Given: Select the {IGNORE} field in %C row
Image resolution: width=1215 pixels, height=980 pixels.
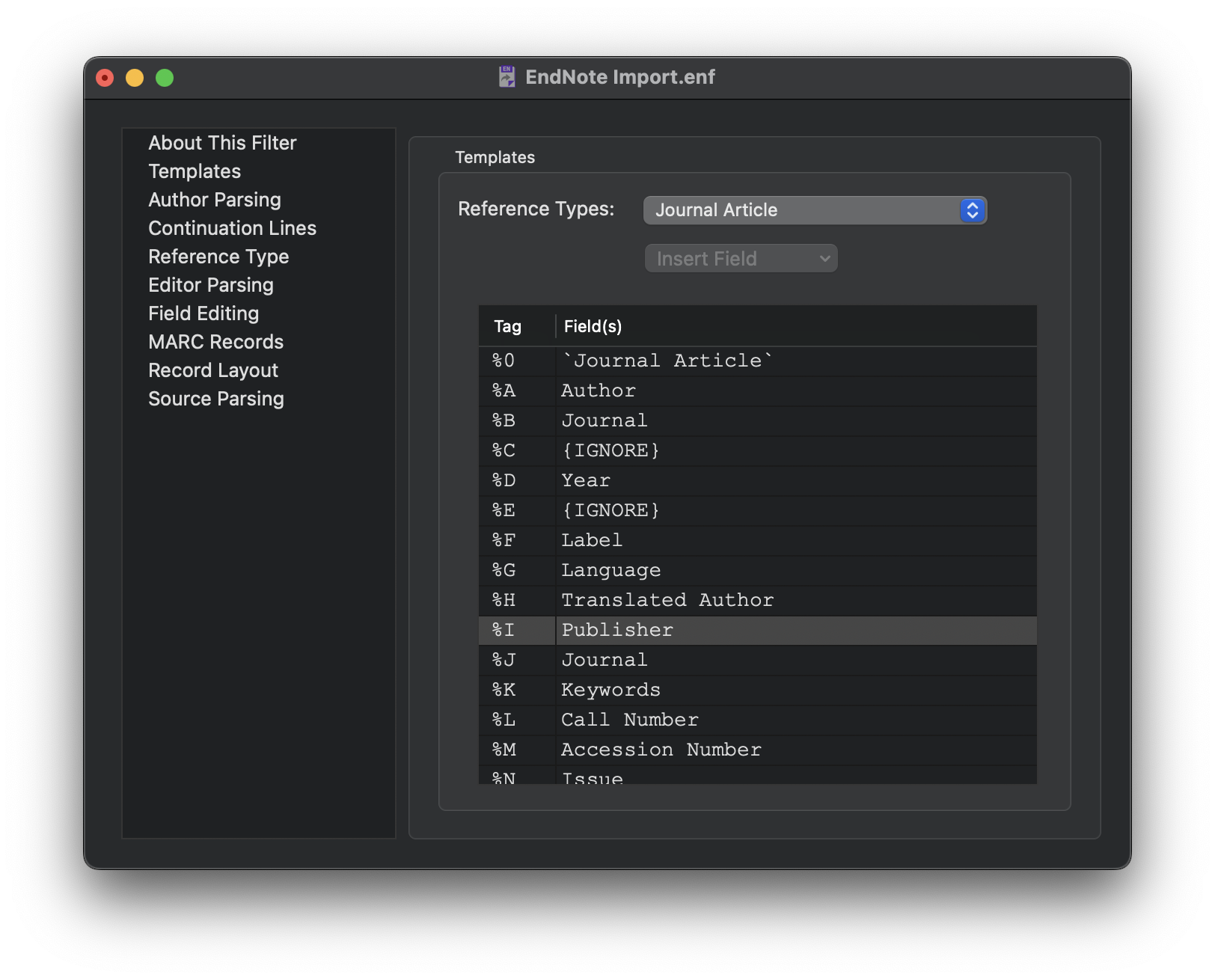Looking at the screenshot, I should (797, 450).
